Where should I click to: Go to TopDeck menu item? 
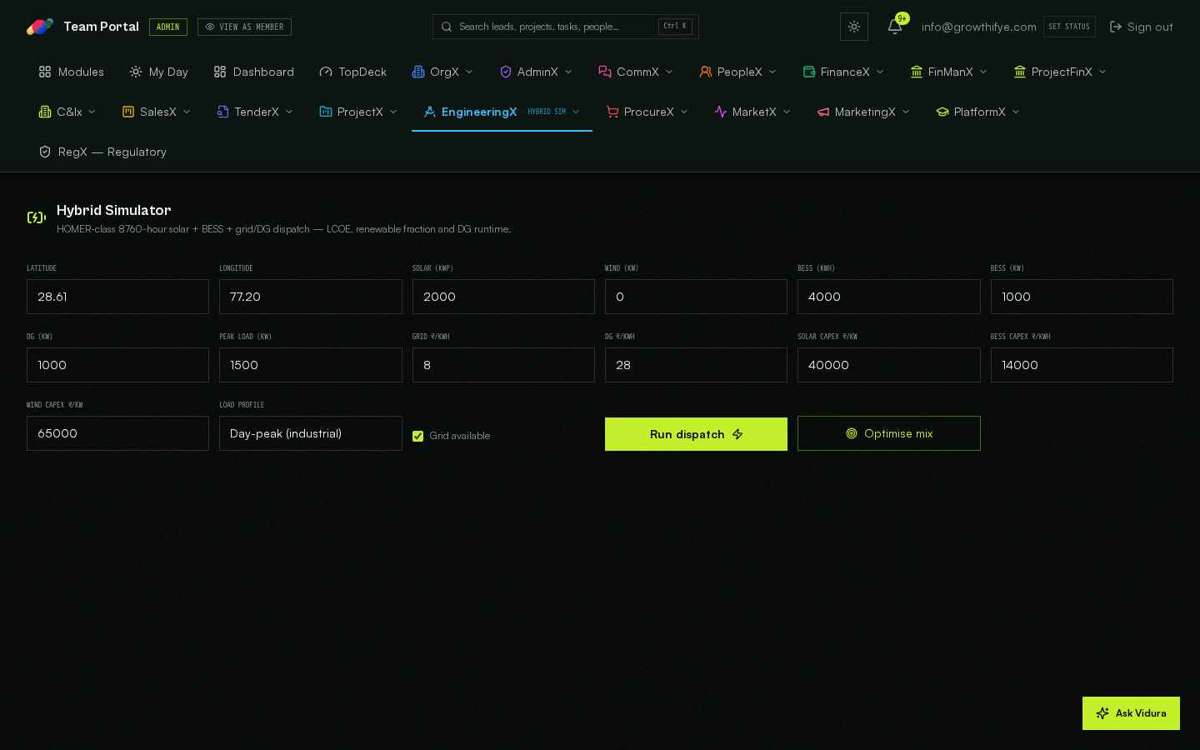[x=353, y=72]
